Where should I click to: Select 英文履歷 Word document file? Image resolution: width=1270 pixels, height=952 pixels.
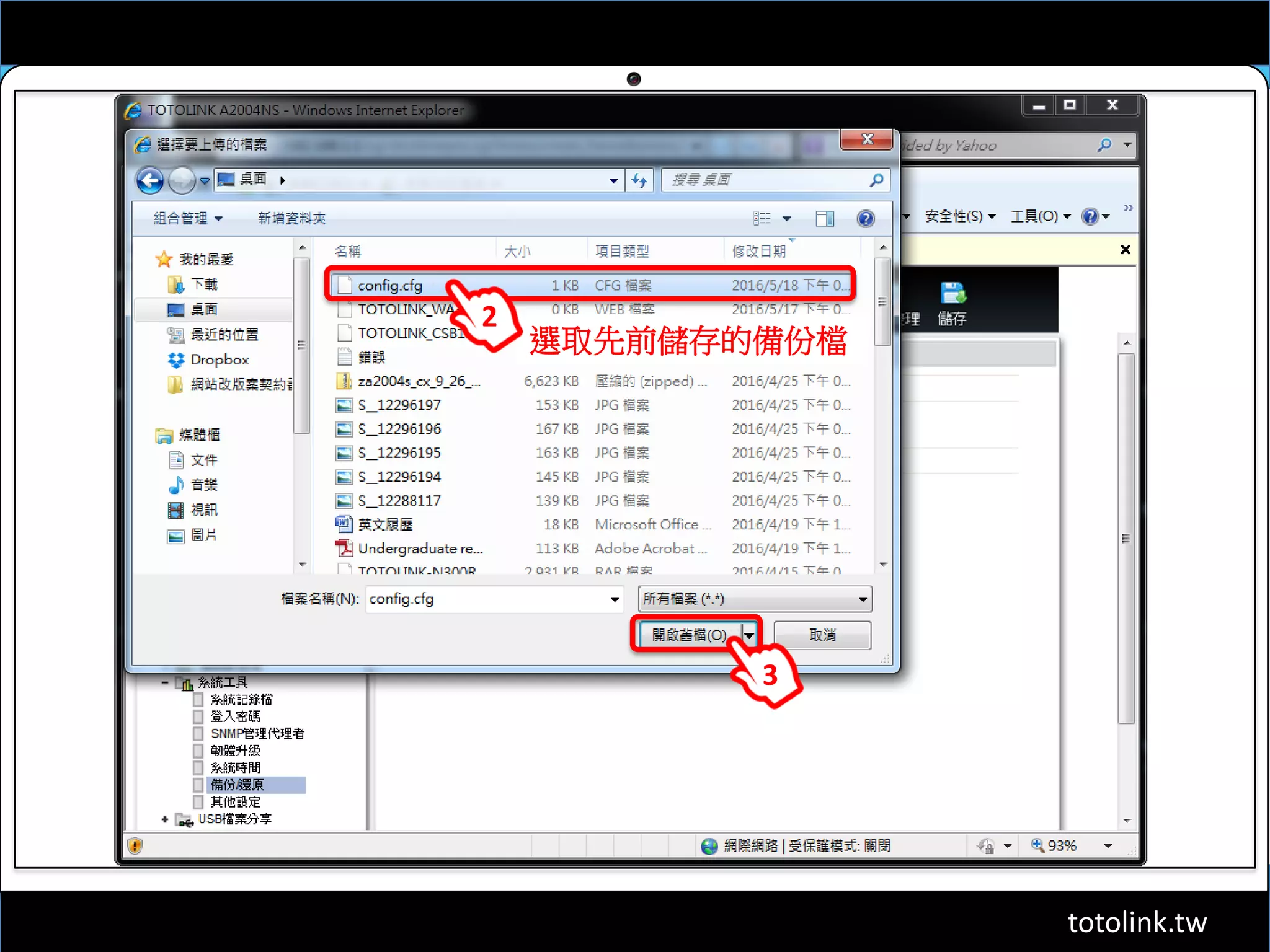385,524
